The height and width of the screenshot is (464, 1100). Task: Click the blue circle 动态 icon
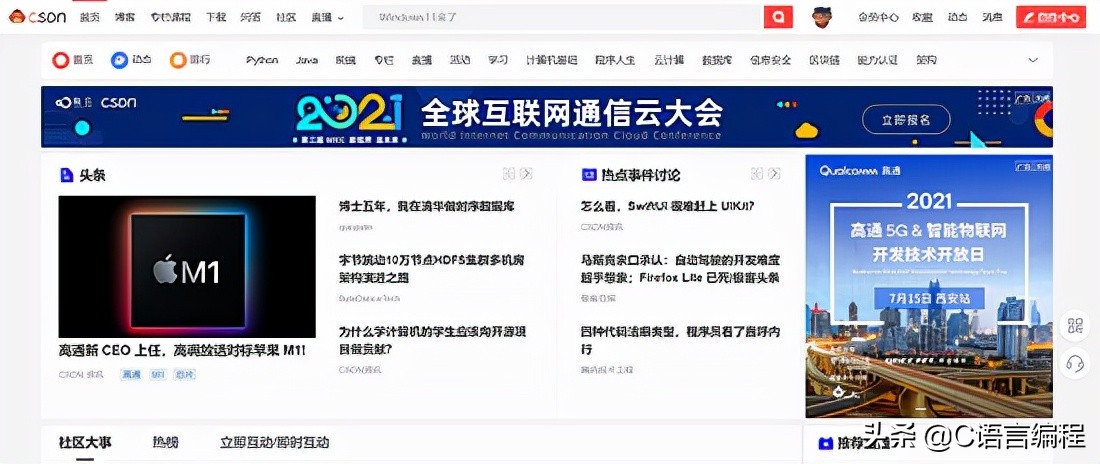[x=119, y=60]
